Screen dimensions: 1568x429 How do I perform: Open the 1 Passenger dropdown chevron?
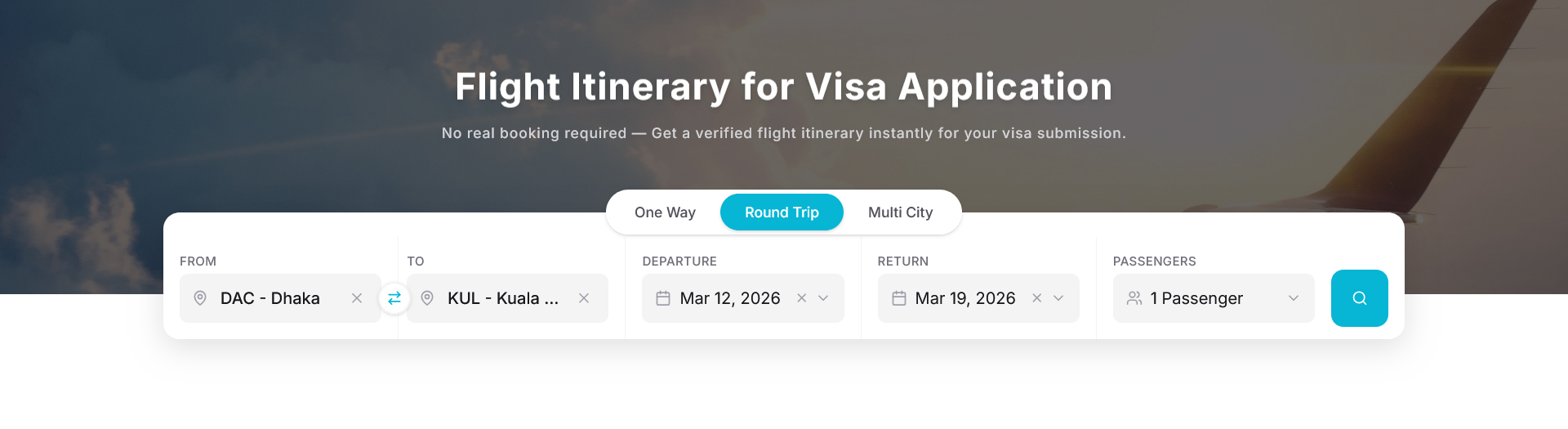[x=1294, y=298]
